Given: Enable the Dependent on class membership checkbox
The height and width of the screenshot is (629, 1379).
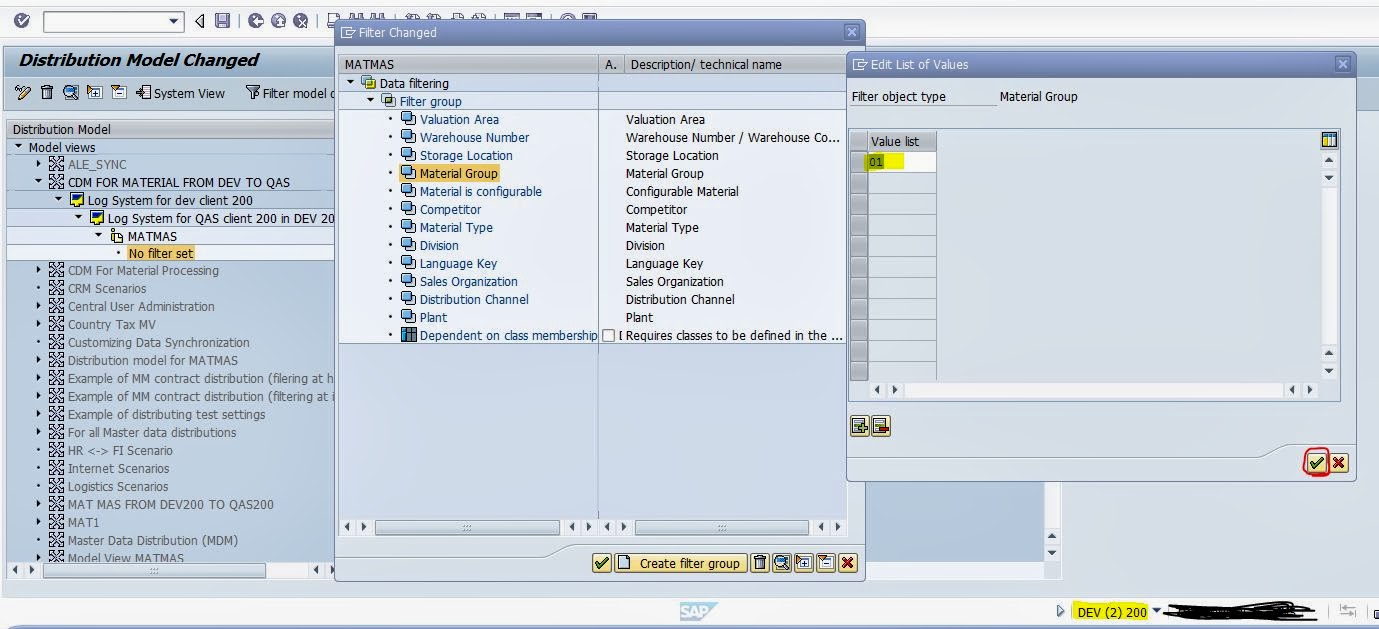Looking at the screenshot, I should tap(608, 336).
